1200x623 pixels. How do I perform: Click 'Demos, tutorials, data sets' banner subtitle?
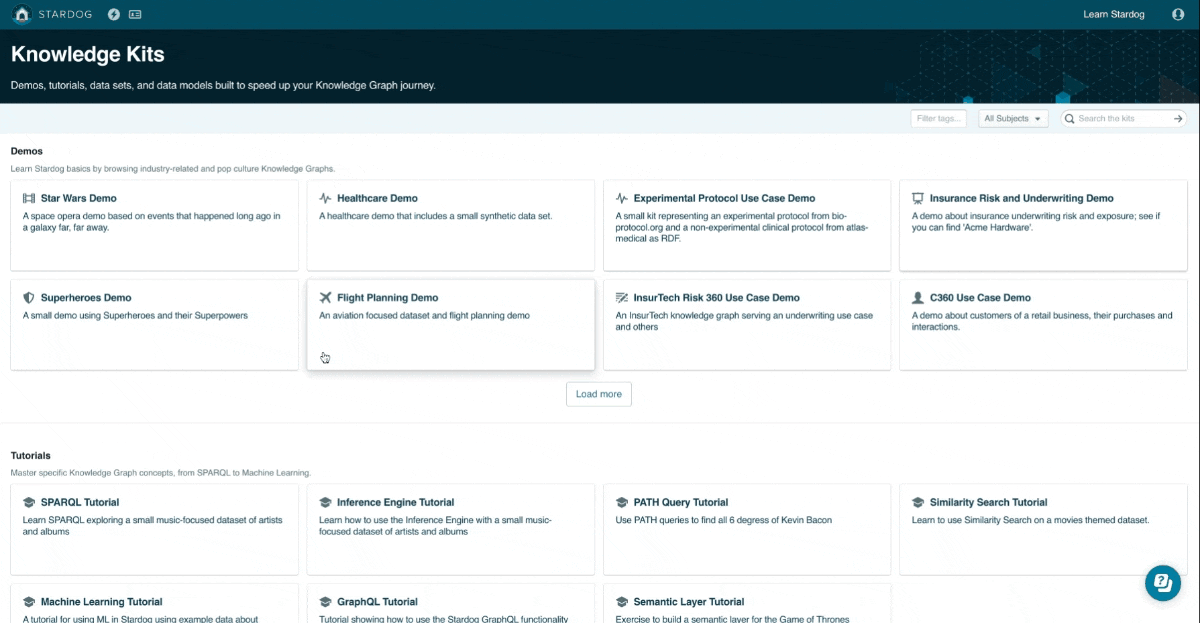(x=223, y=85)
